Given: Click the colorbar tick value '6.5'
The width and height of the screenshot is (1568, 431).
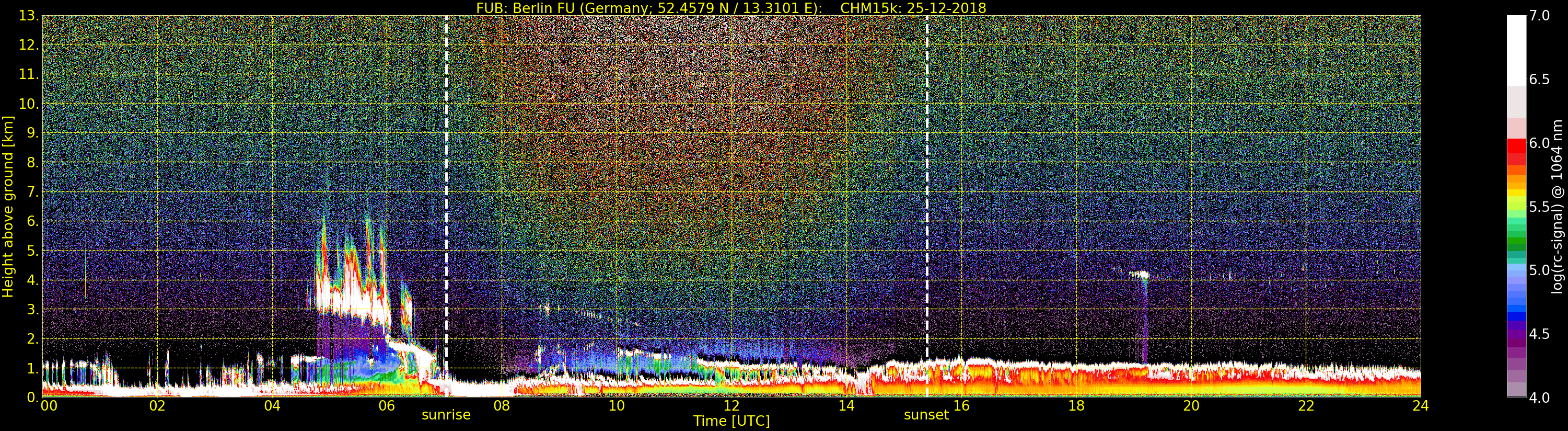Looking at the screenshot, I should coord(1539,80).
